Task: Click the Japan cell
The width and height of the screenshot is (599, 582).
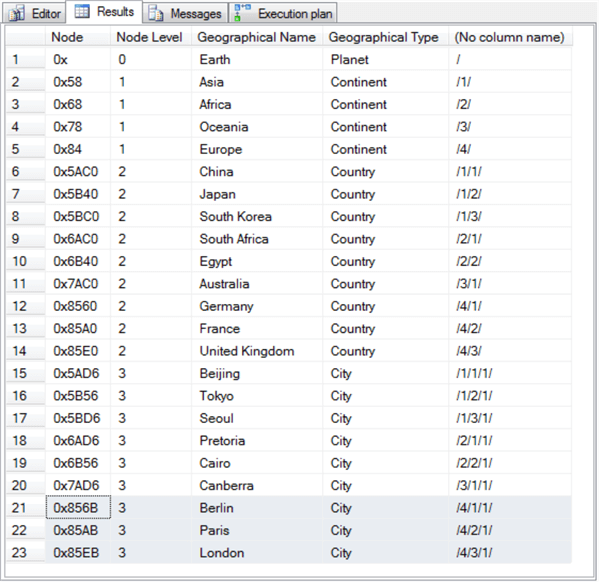Action: [x=257, y=194]
